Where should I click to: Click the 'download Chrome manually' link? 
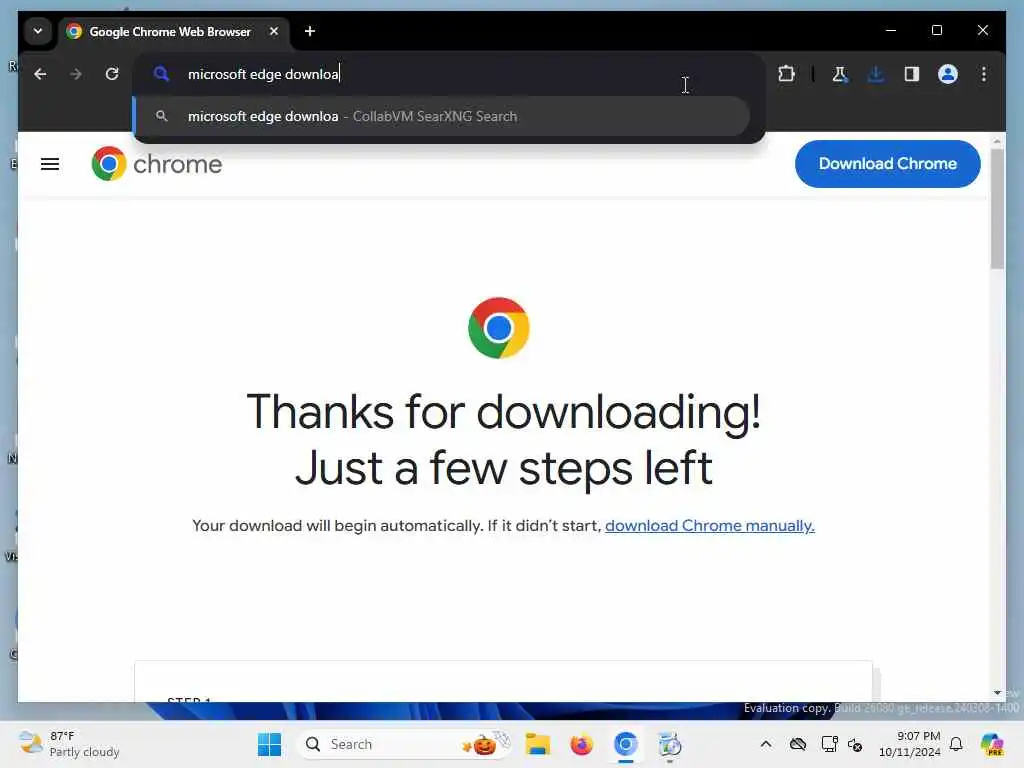click(709, 526)
